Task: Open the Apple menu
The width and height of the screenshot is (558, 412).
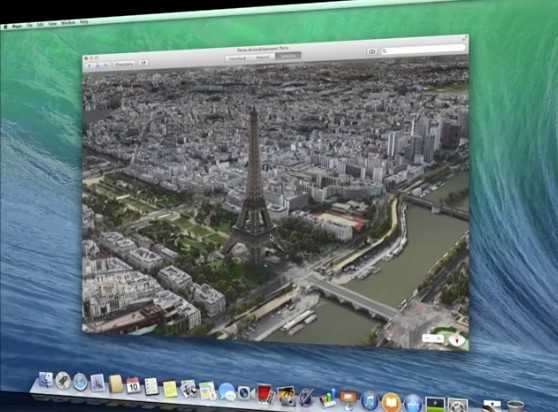Action: pyautogui.click(x=5, y=27)
